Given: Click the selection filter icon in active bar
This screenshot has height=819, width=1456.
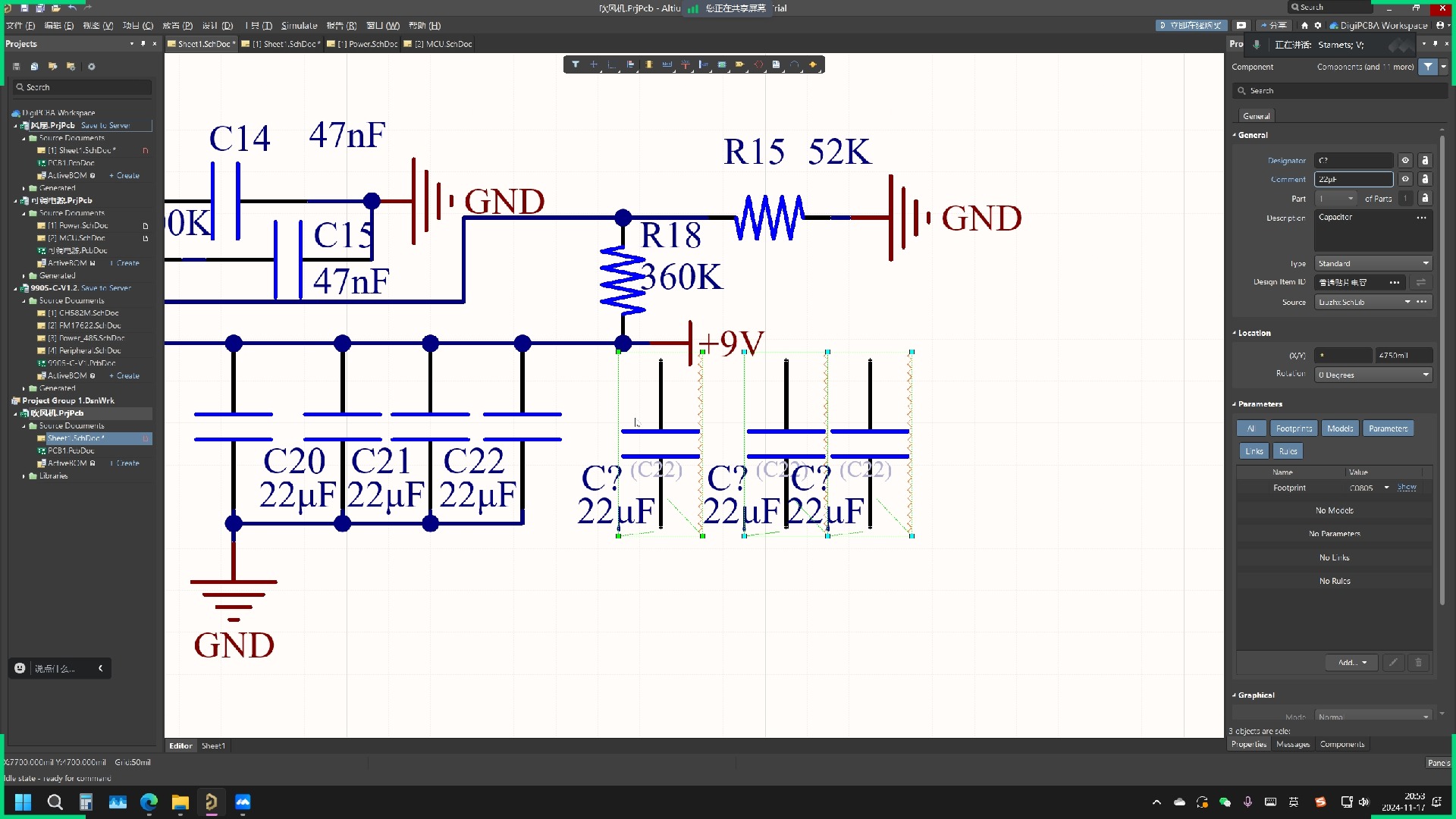Looking at the screenshot, I should click(576, 64).
